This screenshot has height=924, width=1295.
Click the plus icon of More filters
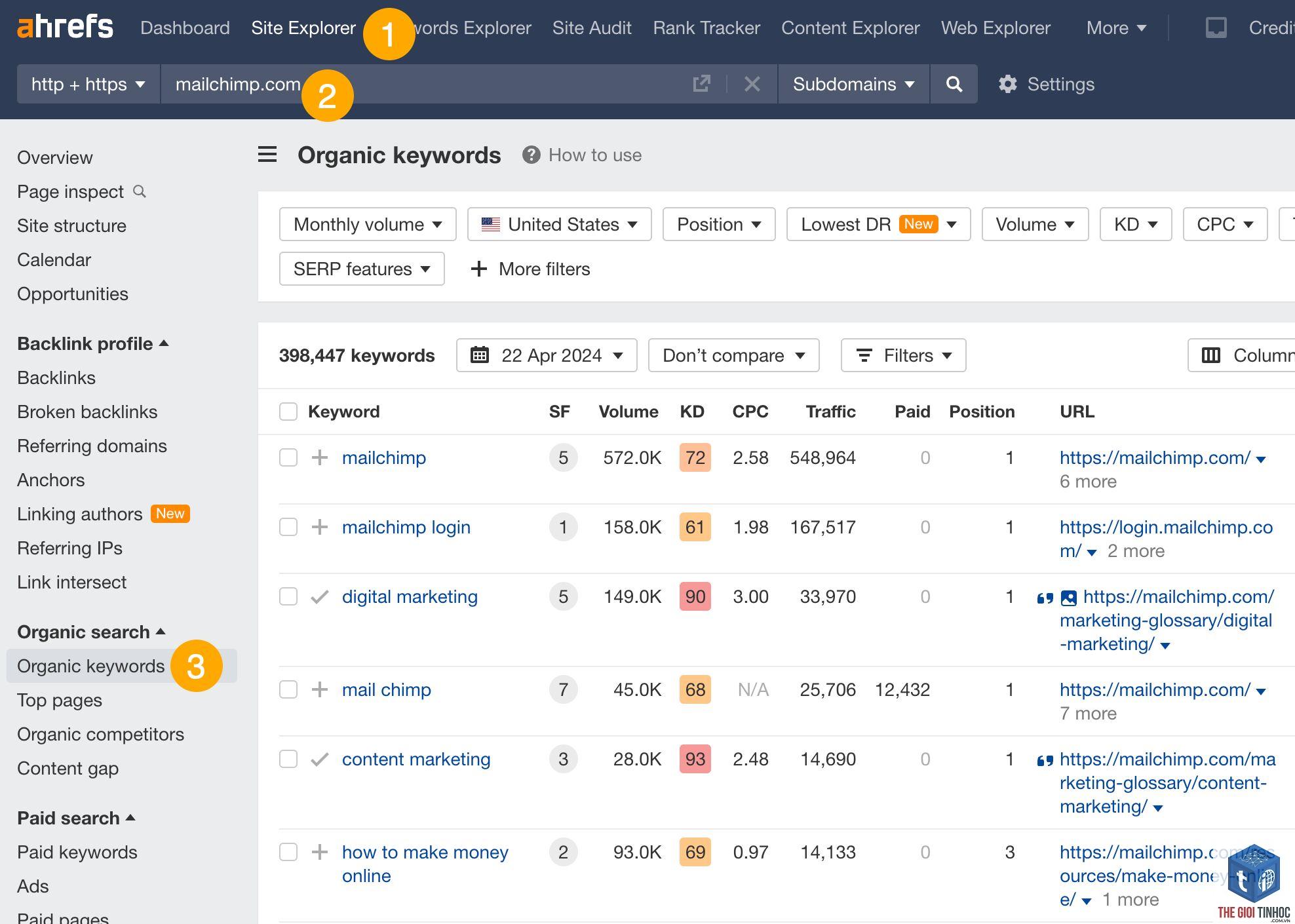point(479,269)
